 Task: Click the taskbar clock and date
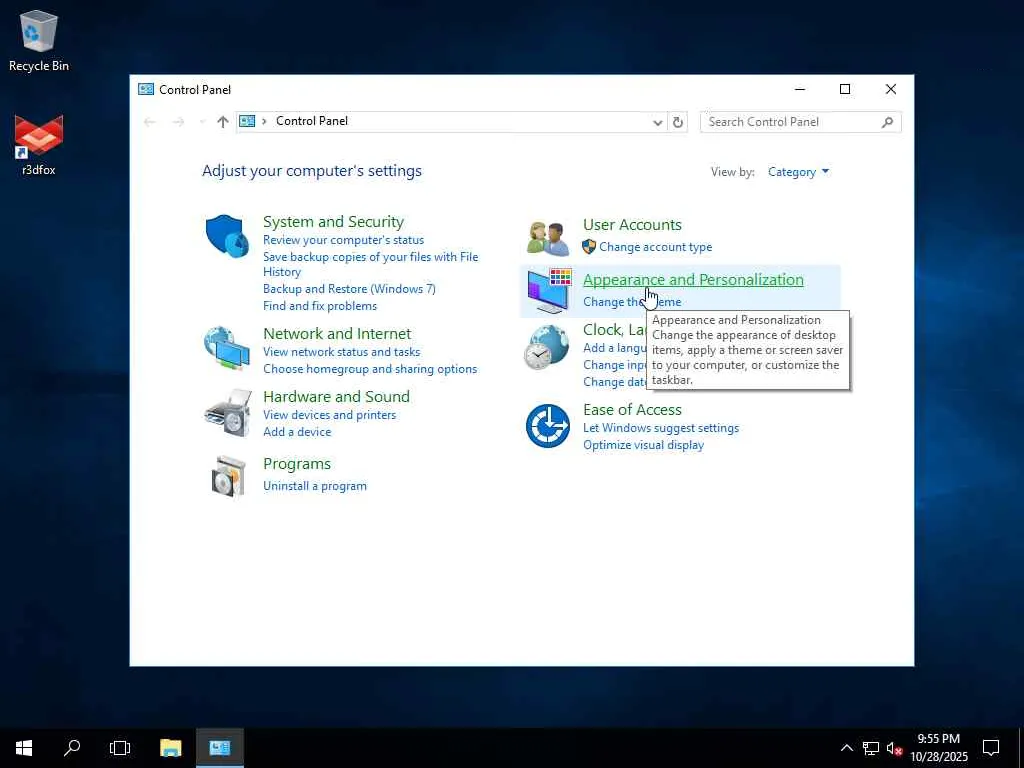pyautogui.click(x=938, y=748)
